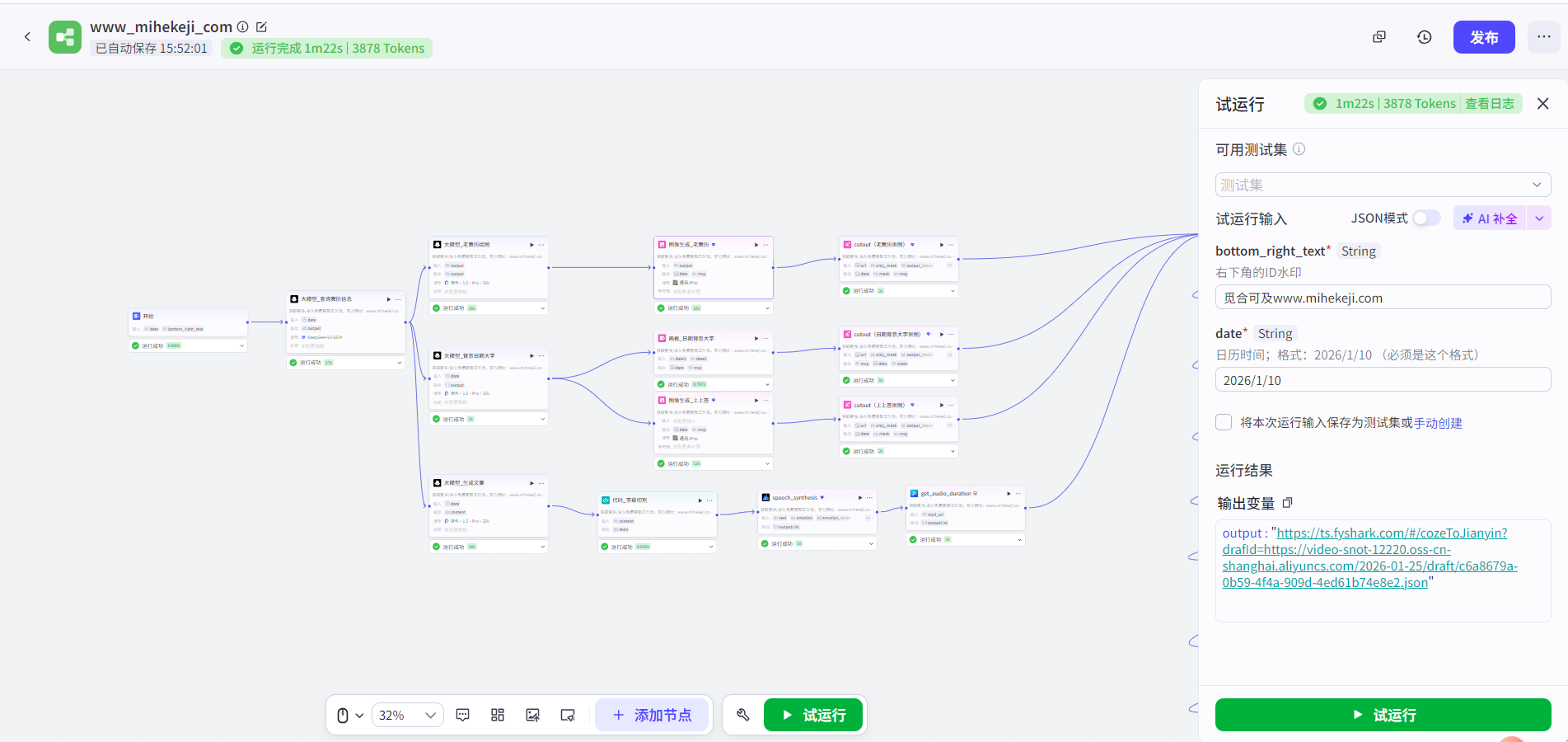
Task: Click the wrench debug icon
Action: click(743, 715)
